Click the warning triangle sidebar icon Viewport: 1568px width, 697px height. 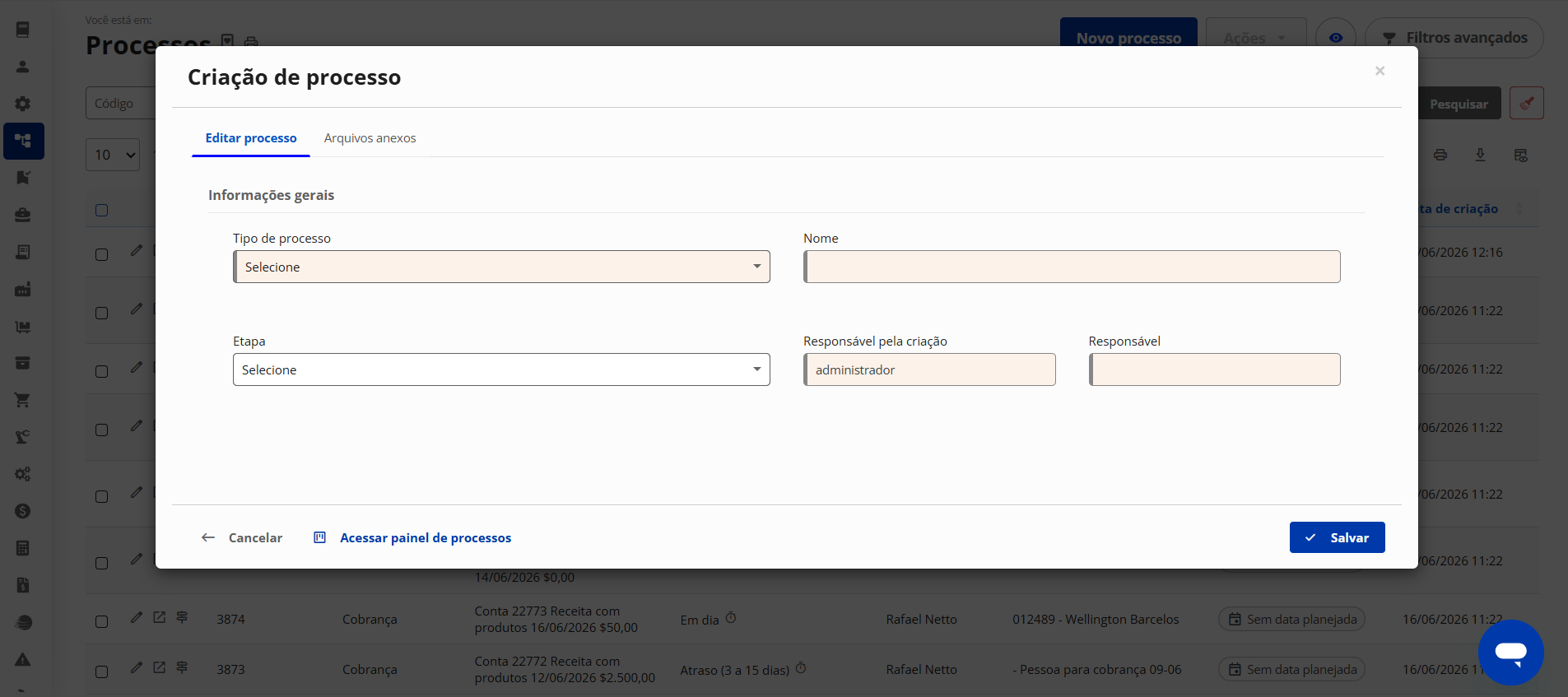[x=23, y=659]
